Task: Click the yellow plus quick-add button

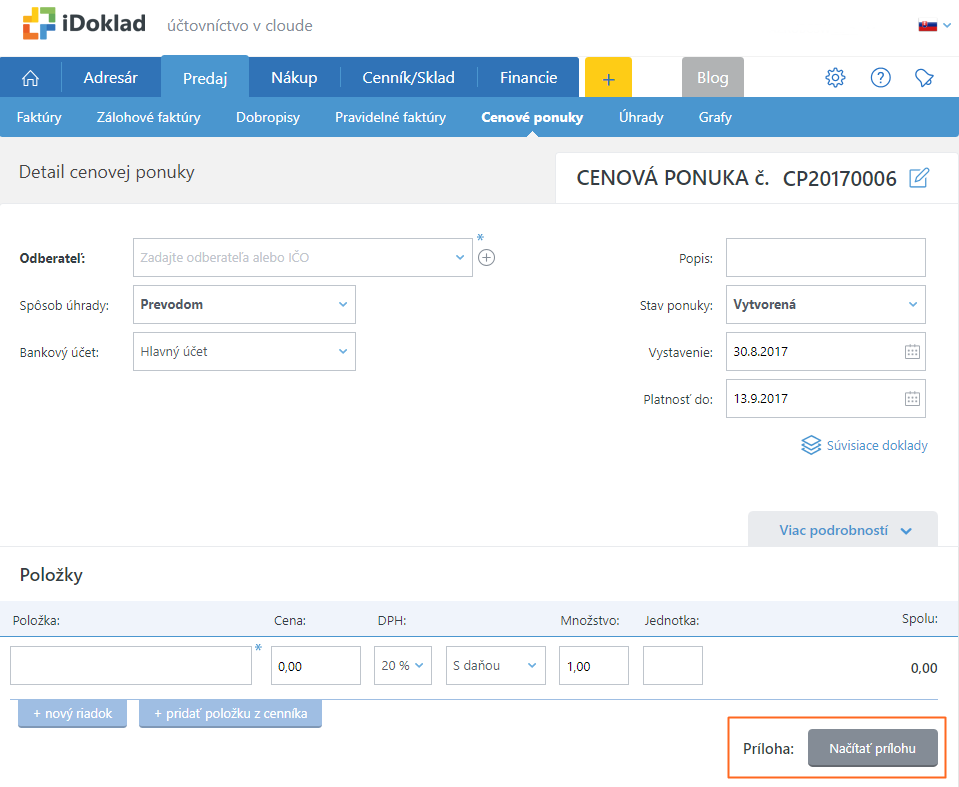Action: point(608,78)
